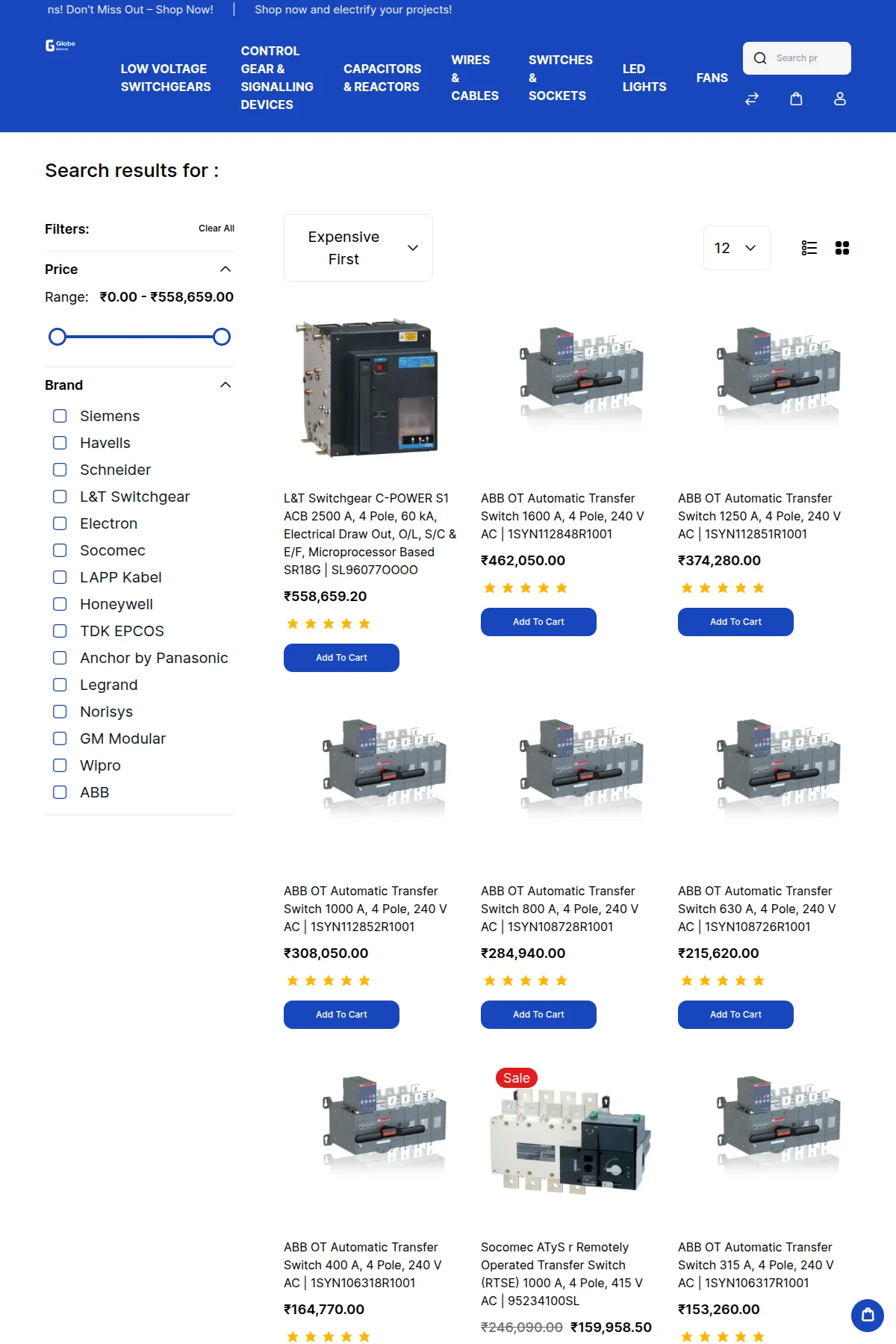
Task: Add ABB 630 A transfer switch to cart
Action: click(x=735, y=1015)
